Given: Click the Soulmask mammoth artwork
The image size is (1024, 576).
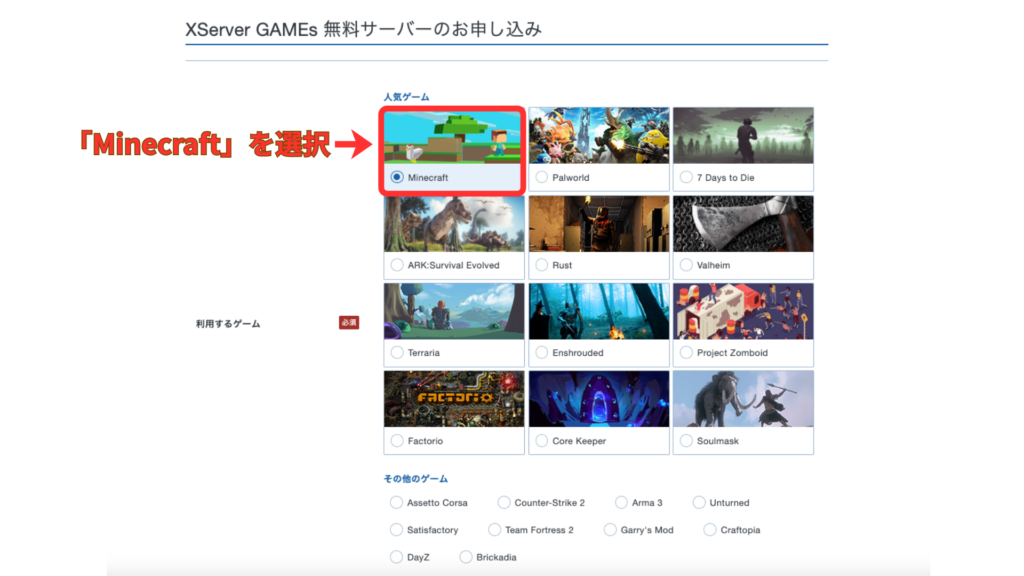Looking at the screenshot, I should (x=743, y=399).
